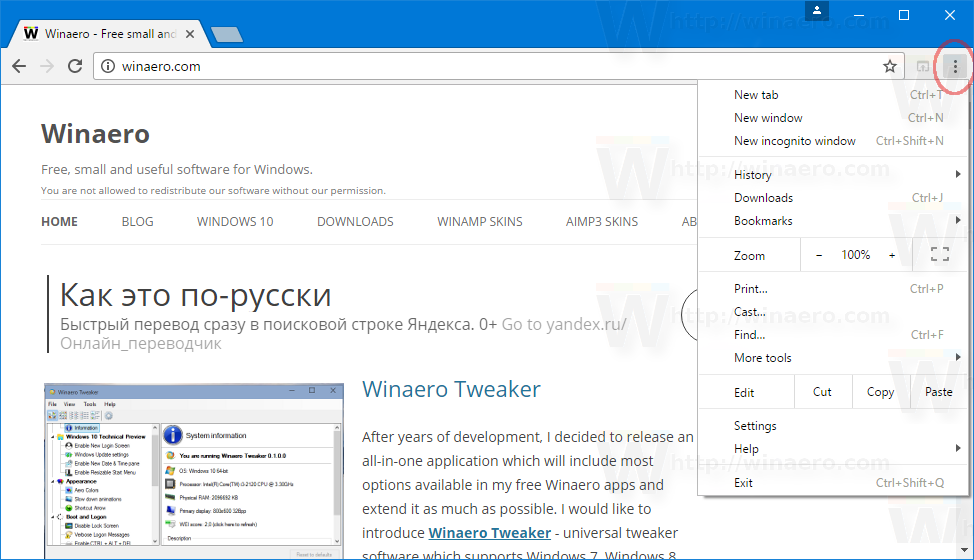Open AIMP3 SKINS nav link
The width and height of the screenshot is (974, 560).
(602, 222)
